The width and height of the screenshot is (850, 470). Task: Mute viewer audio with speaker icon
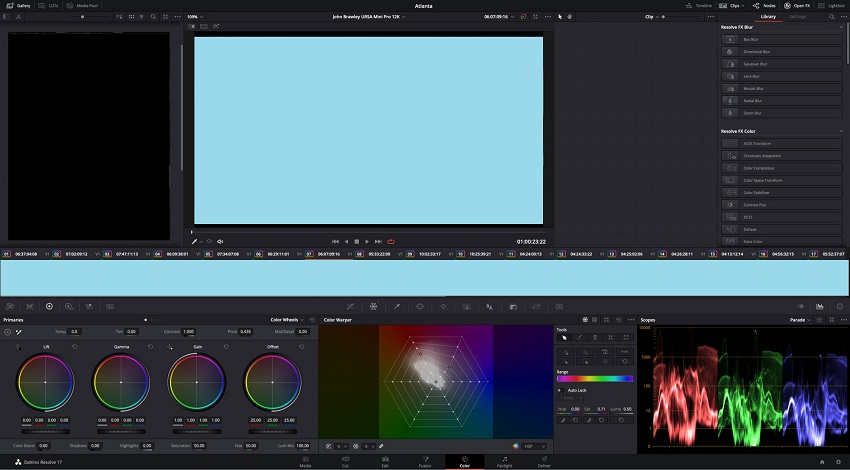(x=220, y=241)
